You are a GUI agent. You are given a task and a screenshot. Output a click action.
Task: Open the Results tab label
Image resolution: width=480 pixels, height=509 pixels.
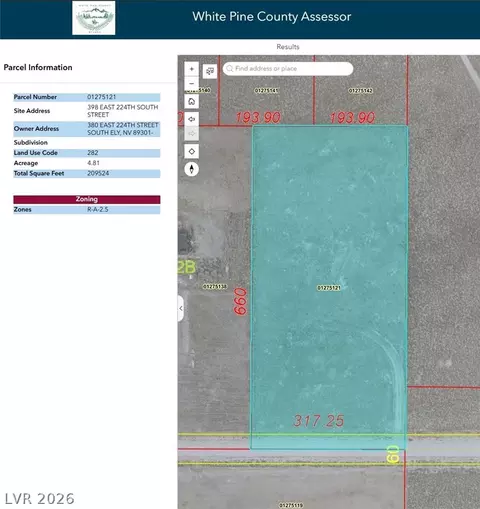288,47
